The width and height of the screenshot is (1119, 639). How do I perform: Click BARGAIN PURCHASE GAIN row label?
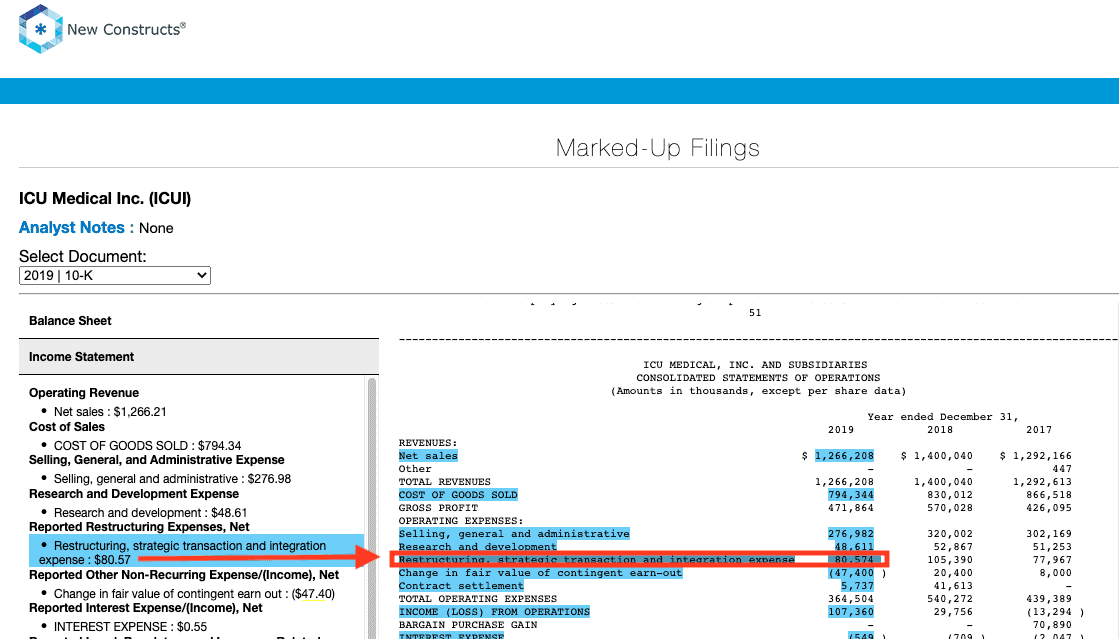pos(467,625)
